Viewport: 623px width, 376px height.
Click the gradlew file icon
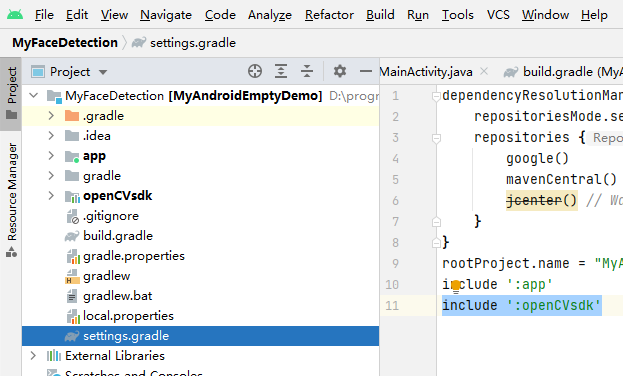point(72,276)
